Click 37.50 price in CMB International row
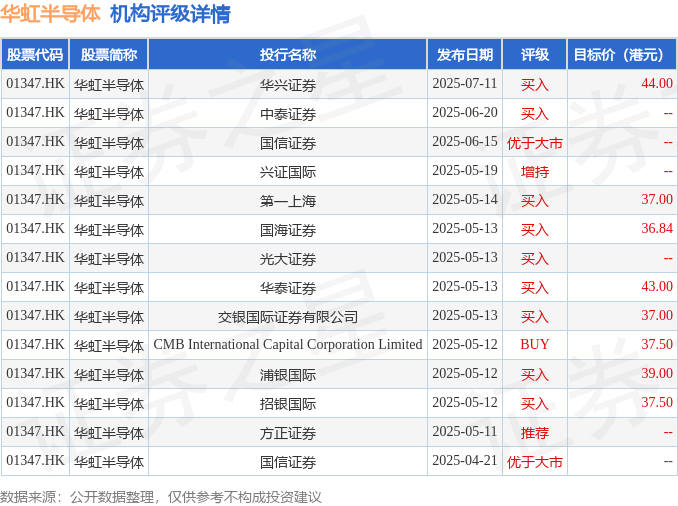The width and height of the screenshot is (678, 506). (657, 344)
